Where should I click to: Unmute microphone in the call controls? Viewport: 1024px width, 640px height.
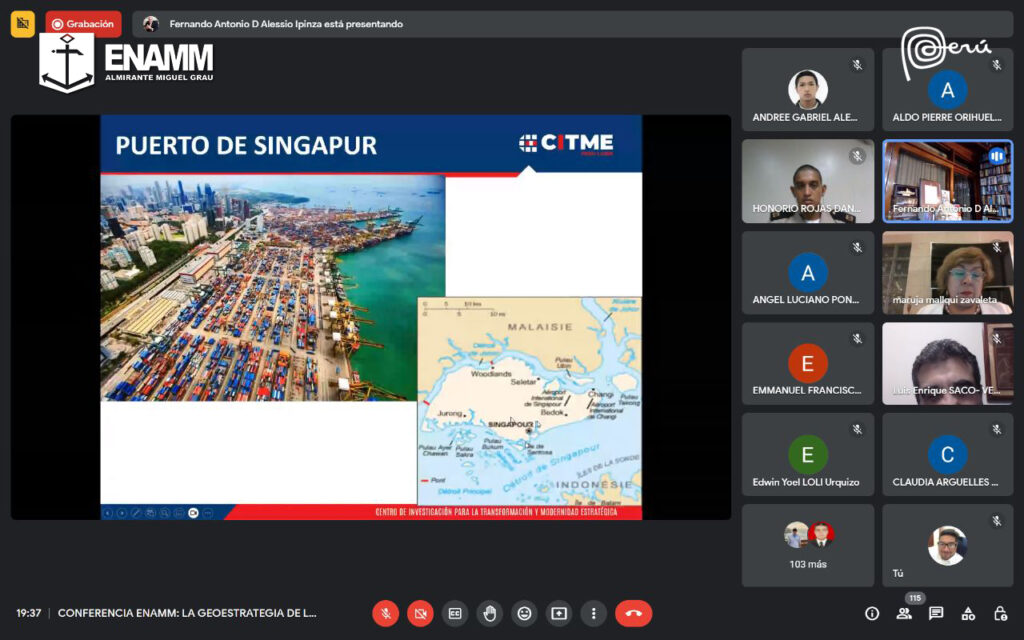pyautogui.click(x=385, y=613)
